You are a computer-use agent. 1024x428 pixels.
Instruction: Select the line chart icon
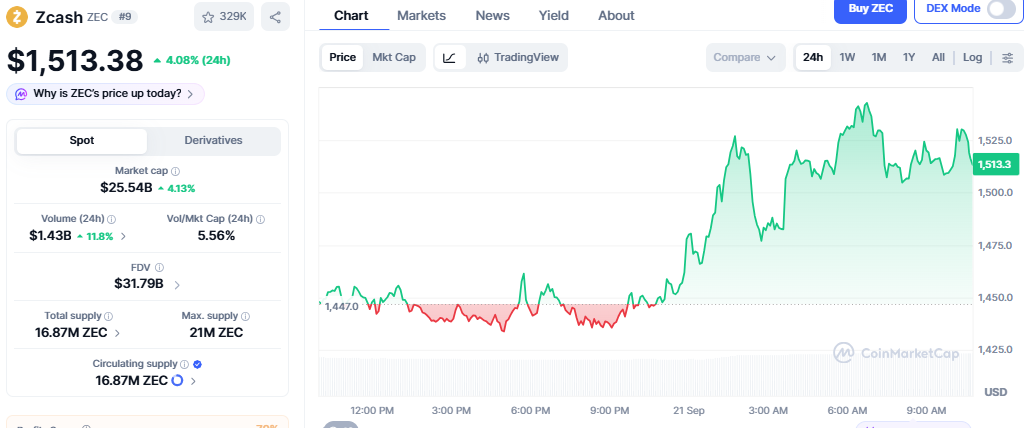[449, 58]
